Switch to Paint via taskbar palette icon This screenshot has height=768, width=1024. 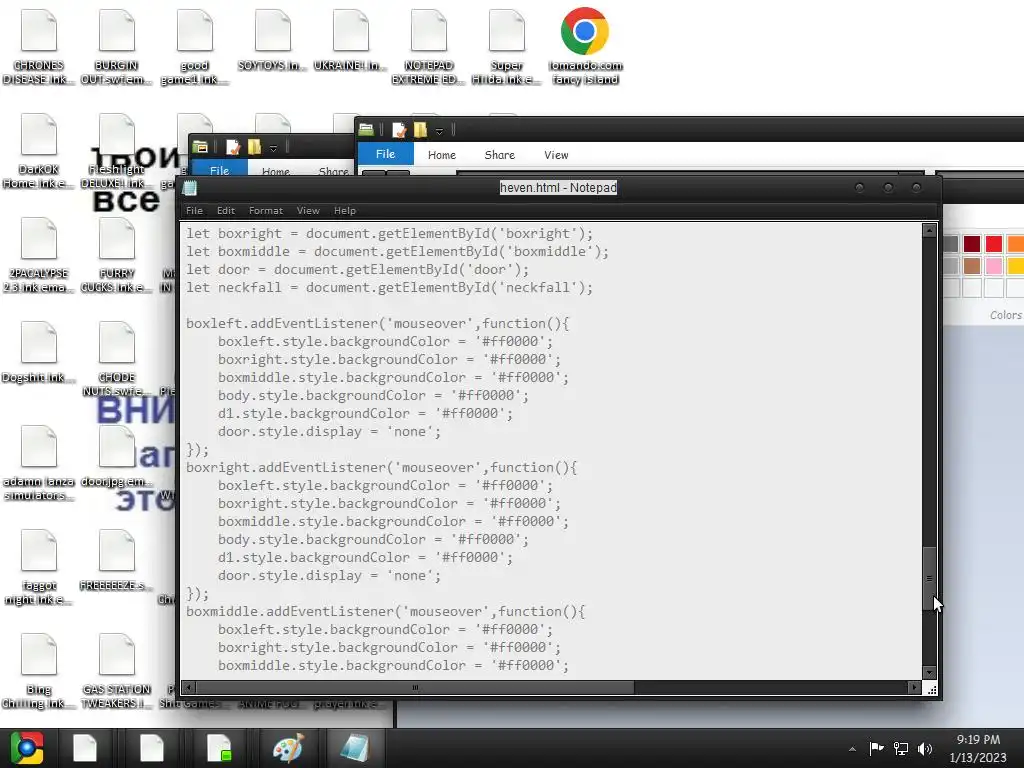coord(288,748)
